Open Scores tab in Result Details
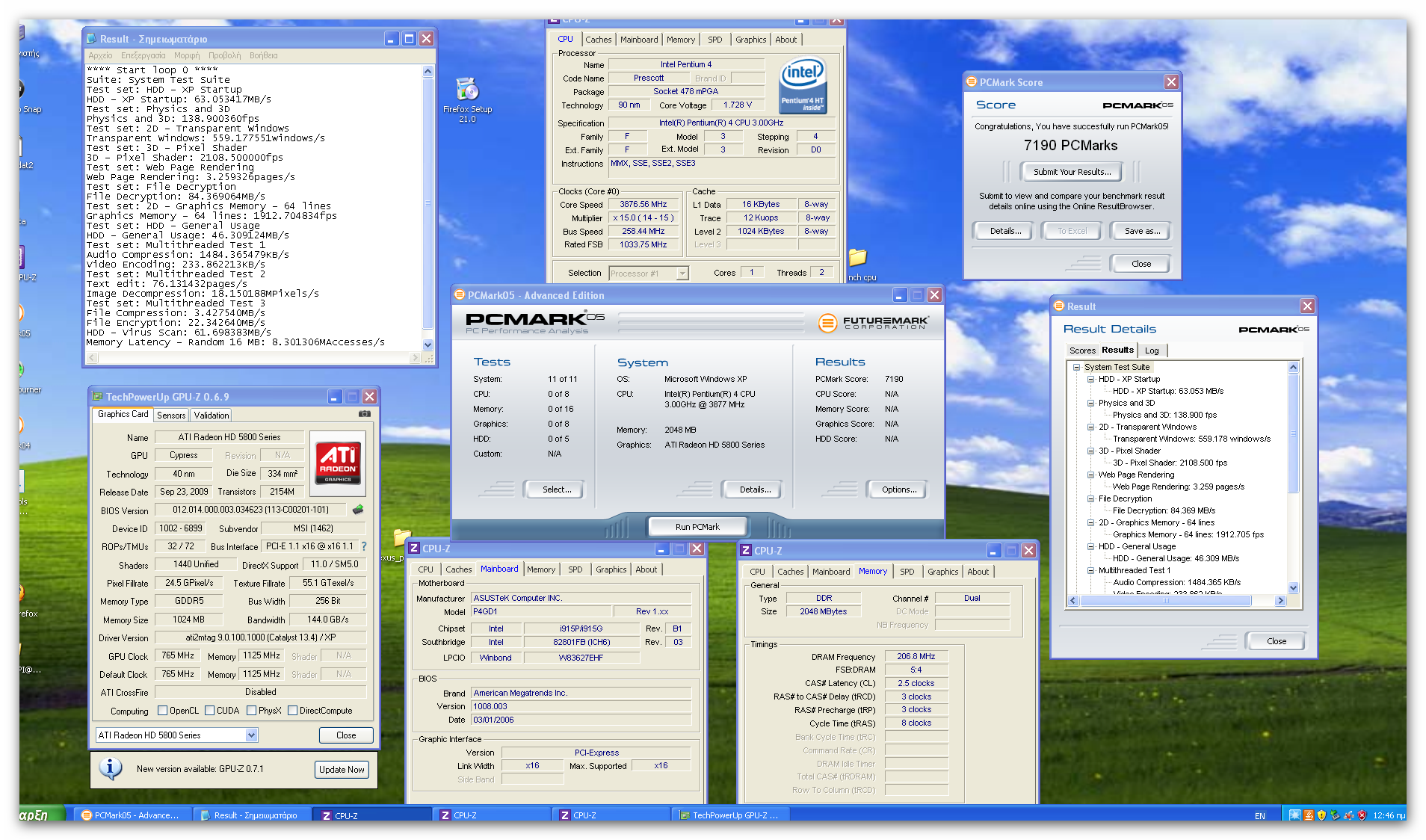The width and height of the screenshot is (1426, 840). tap(1082, 350)
